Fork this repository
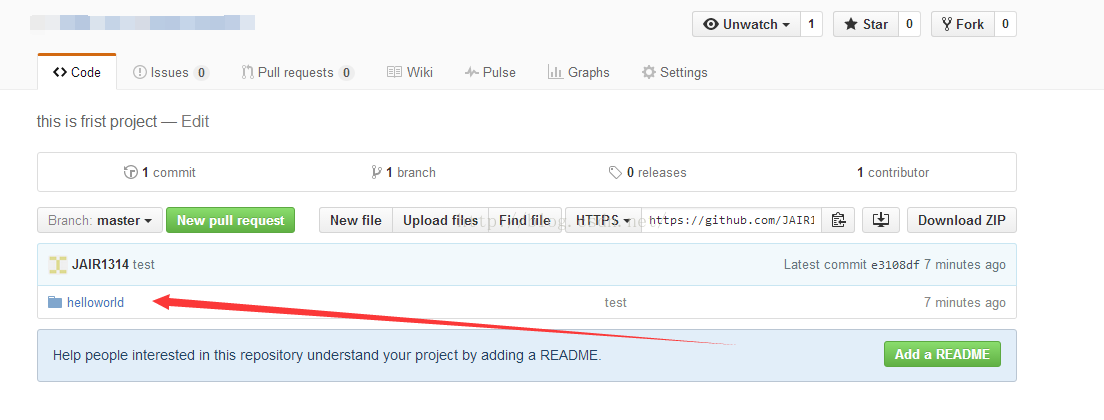Screen dimensions: 1104x420 (x=962, y=24)
